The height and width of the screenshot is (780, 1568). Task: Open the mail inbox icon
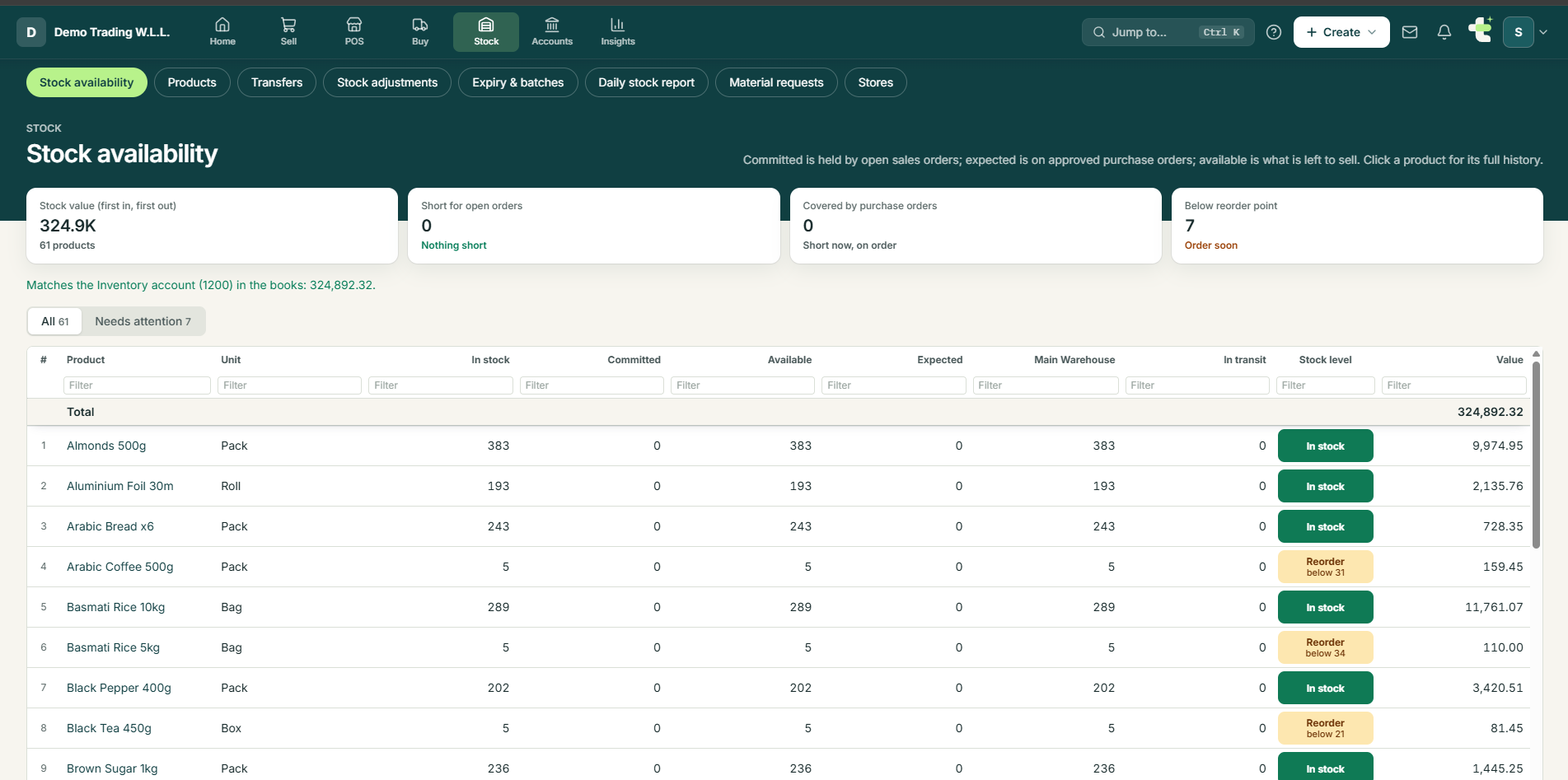click(x=1410, y=32)
